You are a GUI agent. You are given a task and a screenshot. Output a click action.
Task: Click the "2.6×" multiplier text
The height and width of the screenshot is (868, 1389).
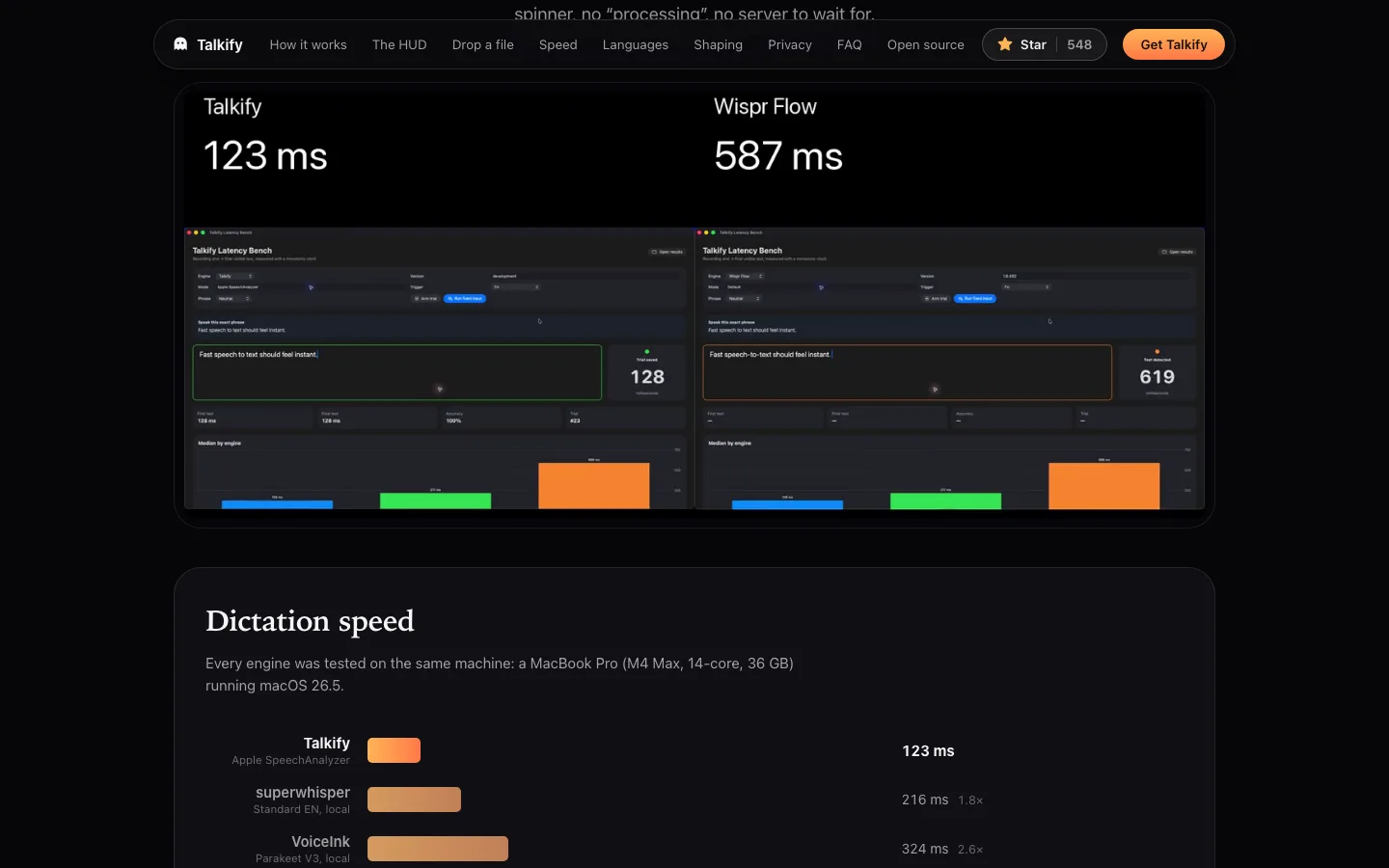[970, 850]
